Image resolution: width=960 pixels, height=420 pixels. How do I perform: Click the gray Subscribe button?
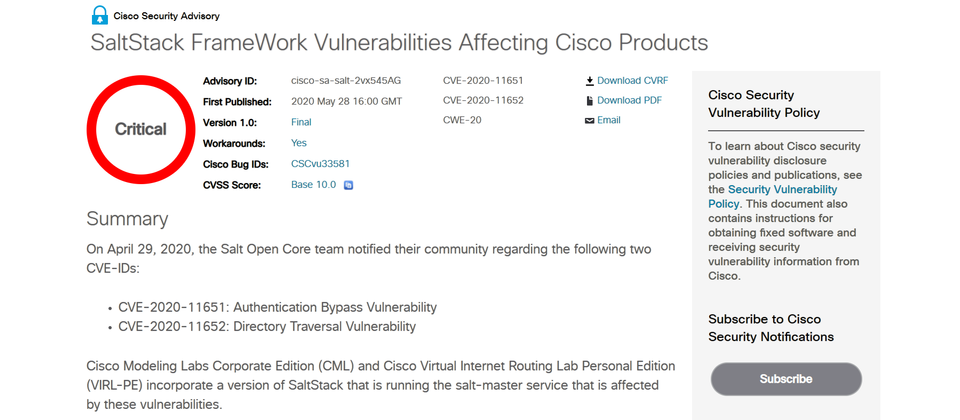(x=786, y=379)
